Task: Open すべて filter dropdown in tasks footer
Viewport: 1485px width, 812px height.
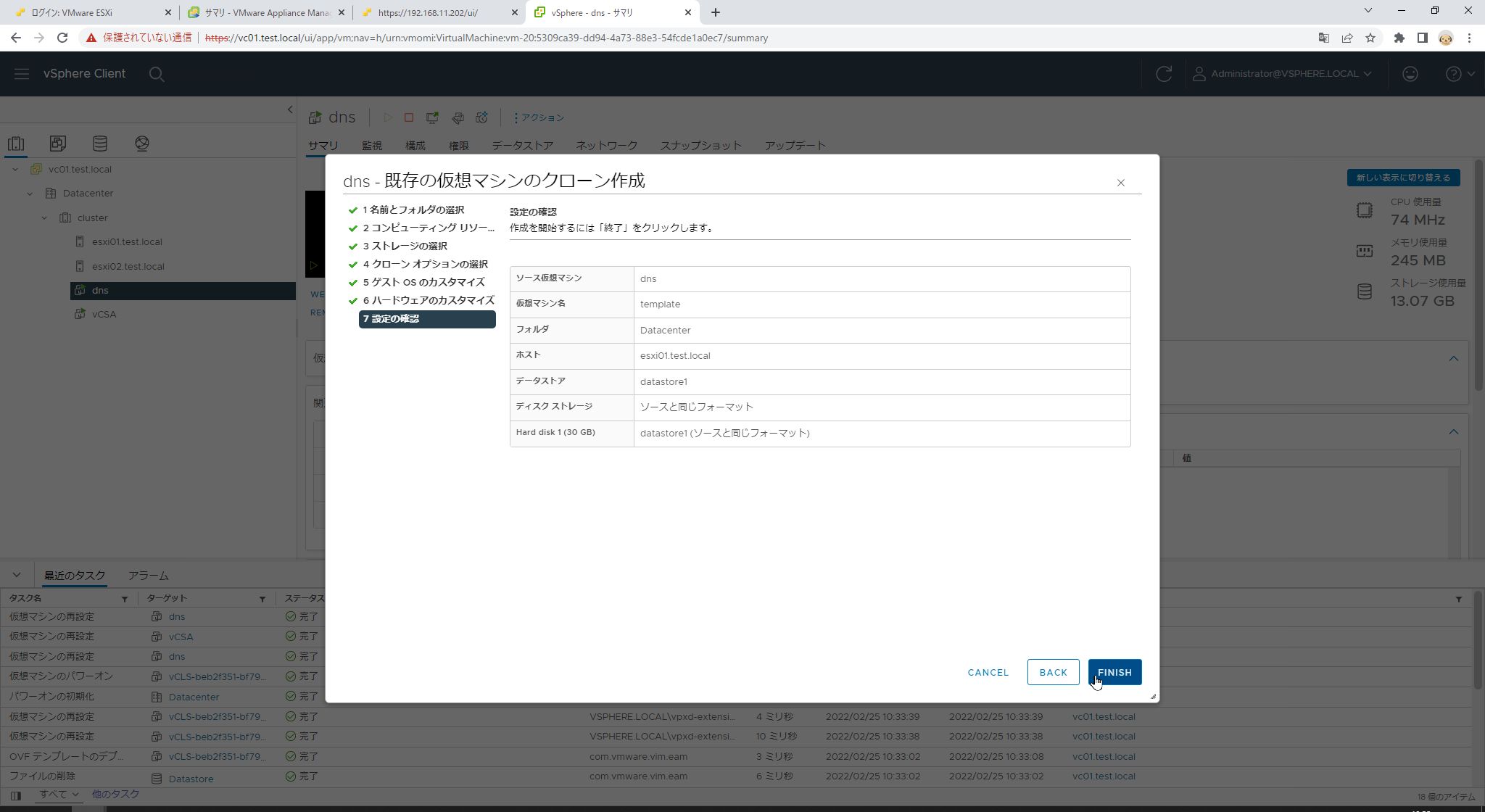Action: tap(59, 795)
